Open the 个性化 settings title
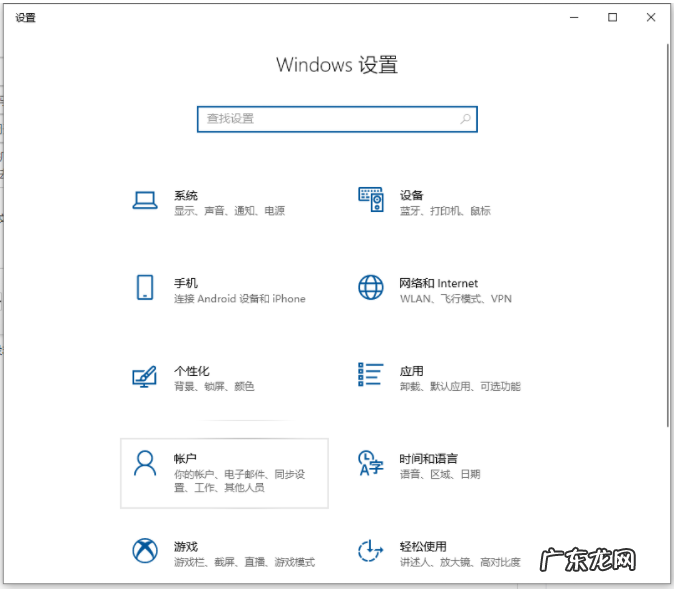The height and width of the screenshot is (589, 674). tap(192, 371)
